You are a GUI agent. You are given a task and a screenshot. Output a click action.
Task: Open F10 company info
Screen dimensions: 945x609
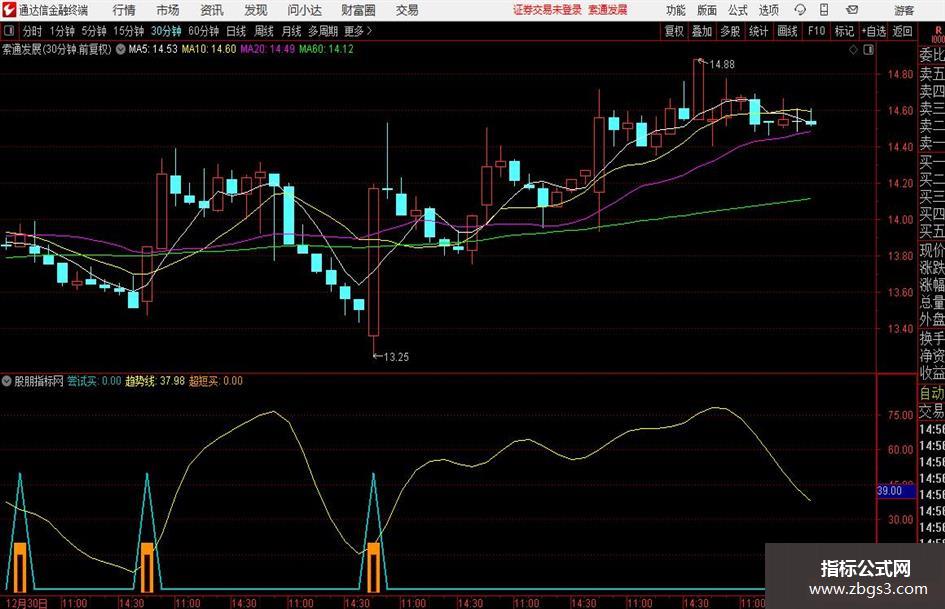coord(817,31)
